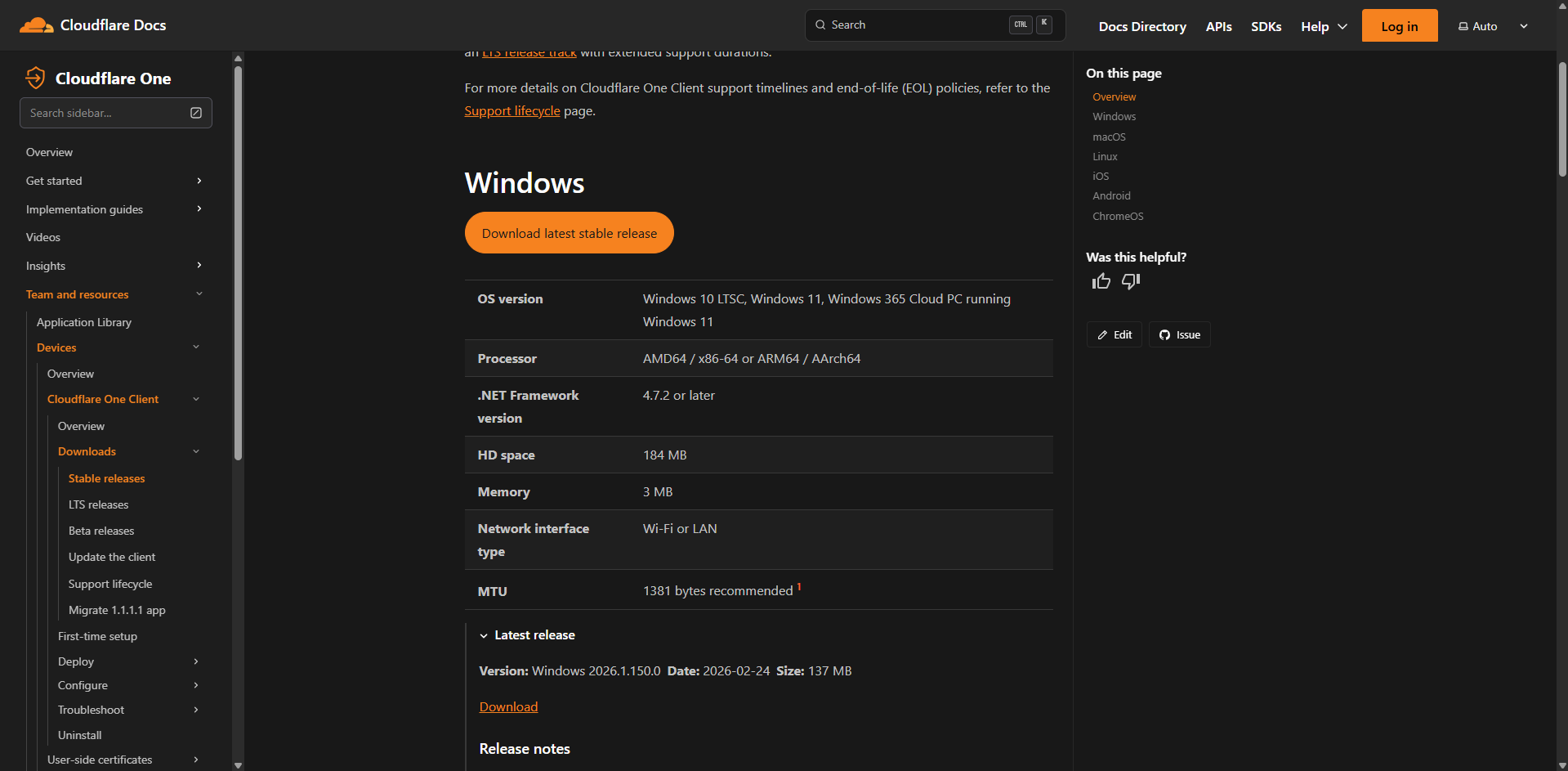
Task: Jump to Linux in On this page
Action: coord(1105,156)
